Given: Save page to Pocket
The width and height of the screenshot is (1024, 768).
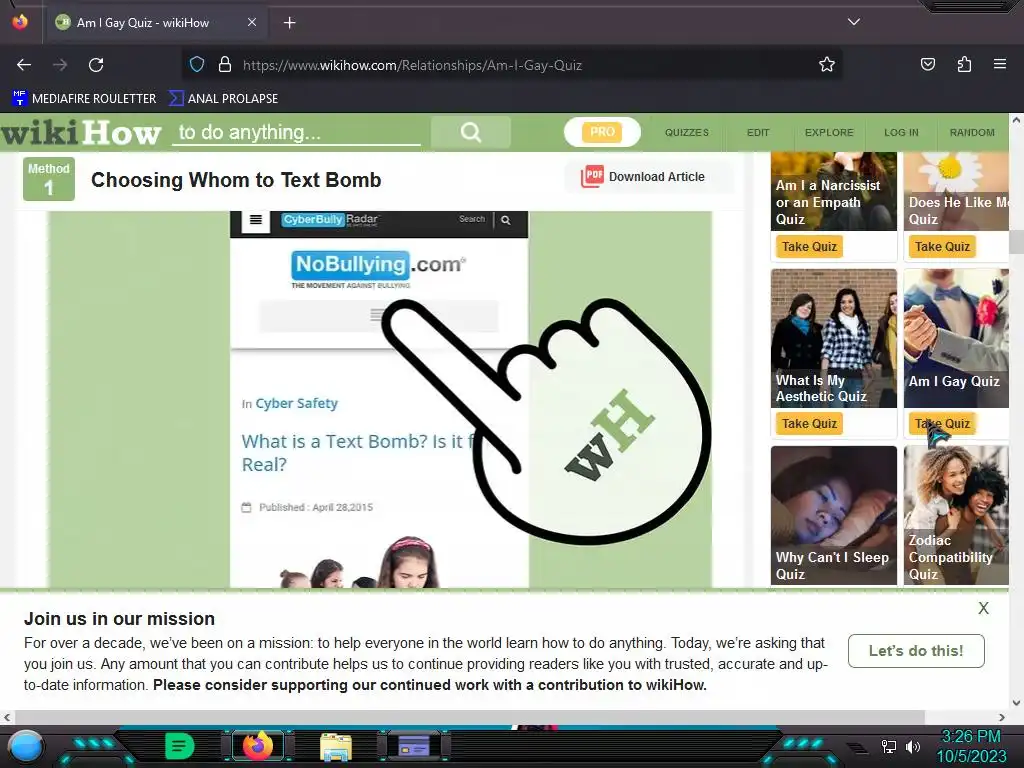Looking at the screenshot, I should (x=927, y=65).
